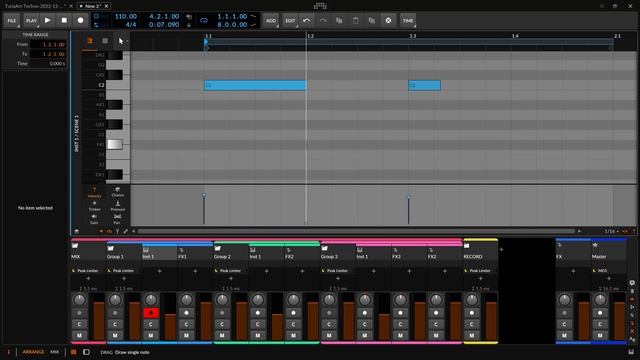Screen dimensions: 640x360
Task: Click the Group 1 folder icon
Action: pos(111,248)
